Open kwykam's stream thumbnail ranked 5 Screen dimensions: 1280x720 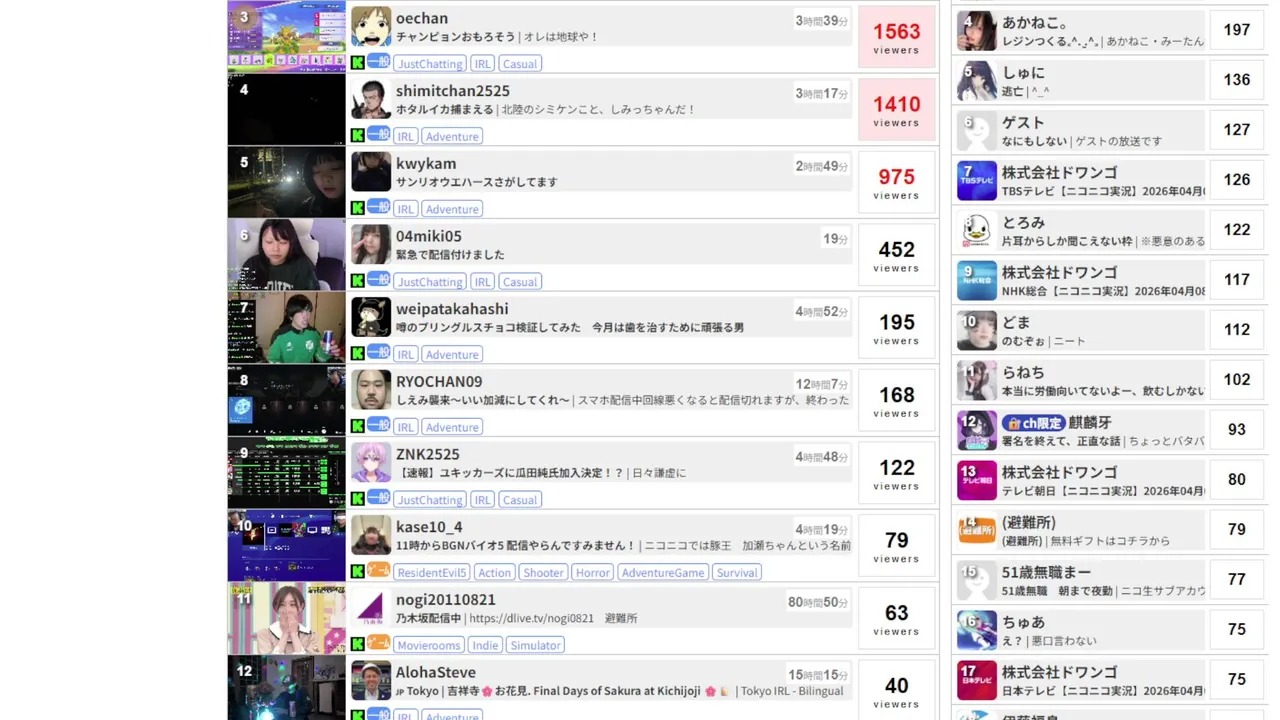[286, 182]
